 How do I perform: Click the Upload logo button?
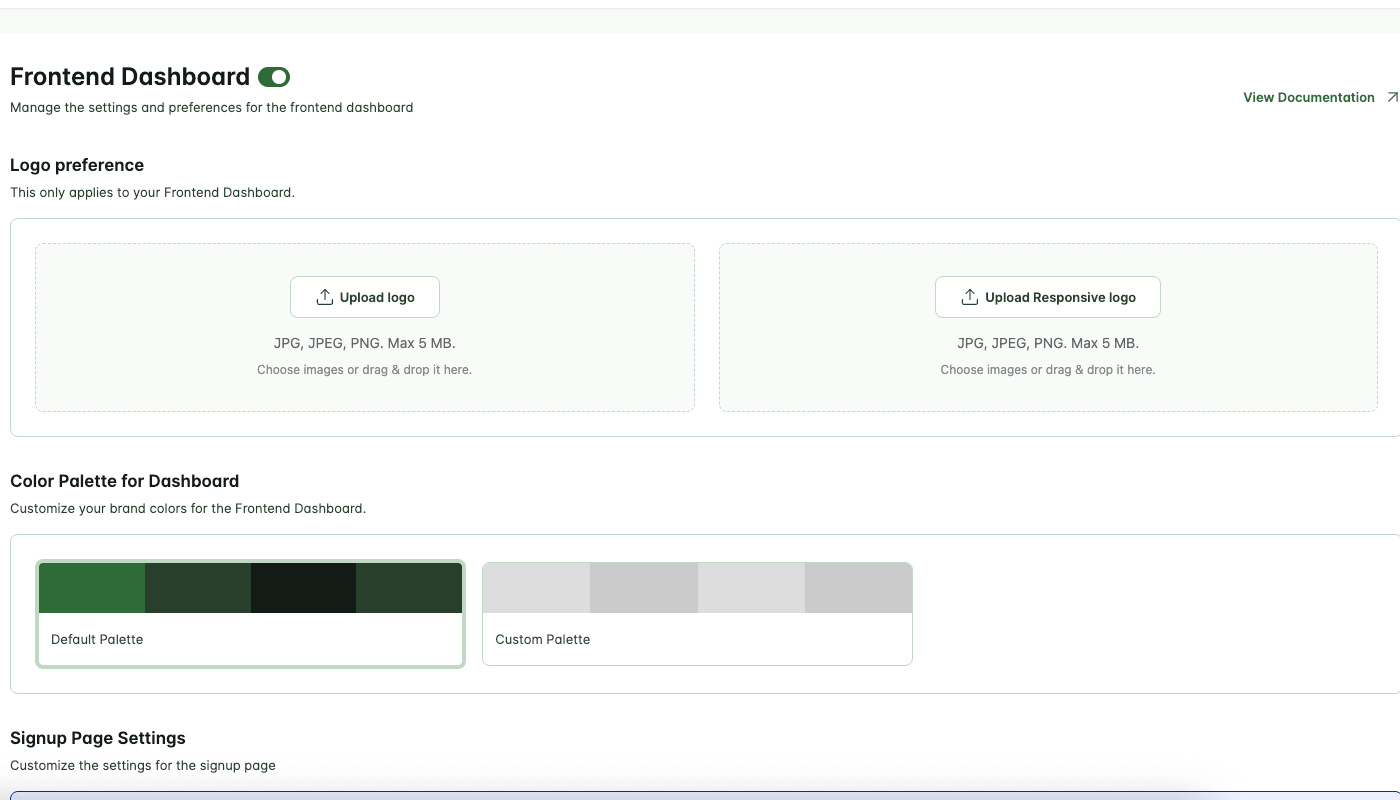coord(365,297)
